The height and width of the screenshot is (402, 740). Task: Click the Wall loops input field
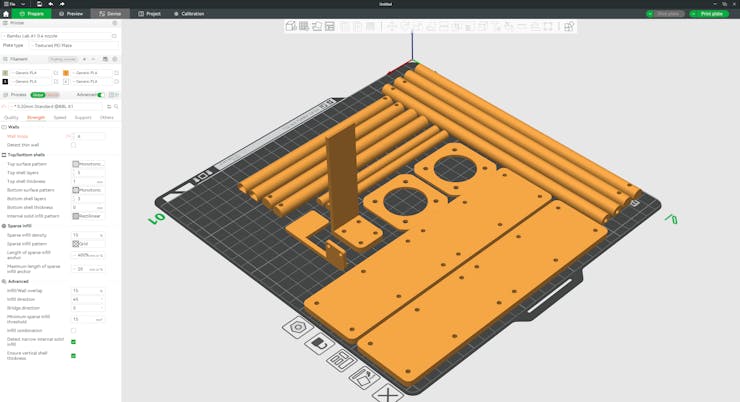(x=89, y=136)
